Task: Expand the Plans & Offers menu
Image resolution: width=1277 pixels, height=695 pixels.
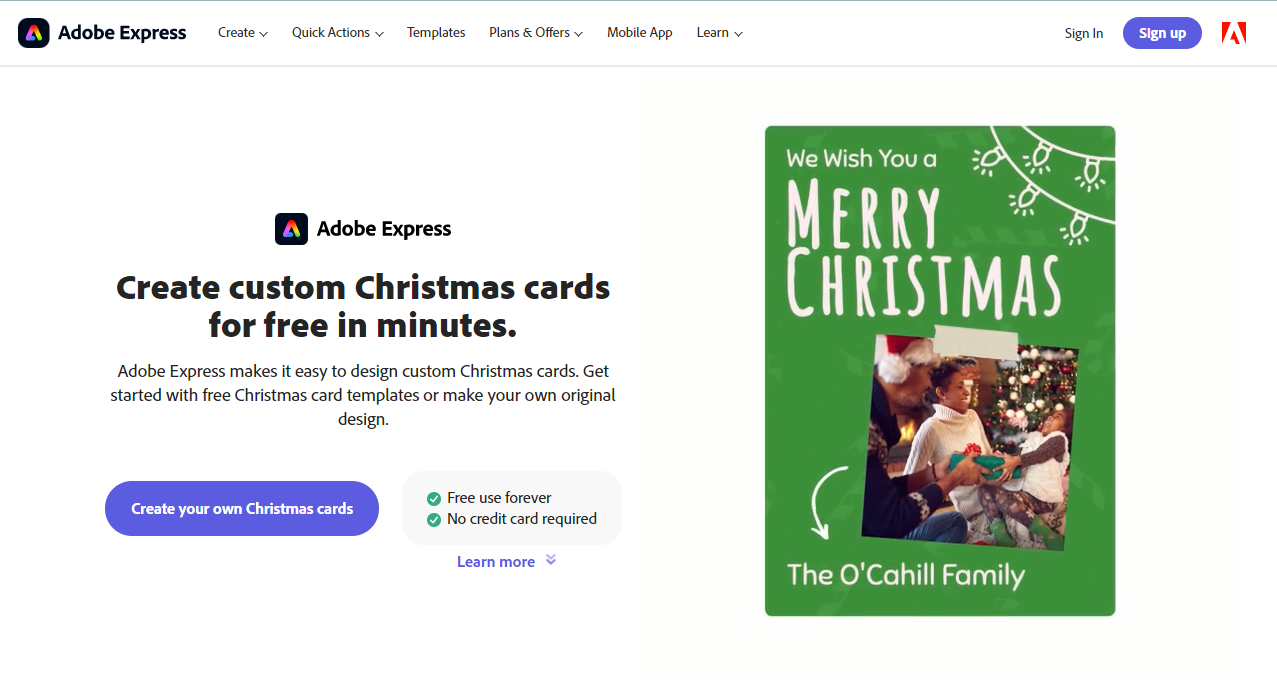Action: pyautogui.click(x=536, y=33)
